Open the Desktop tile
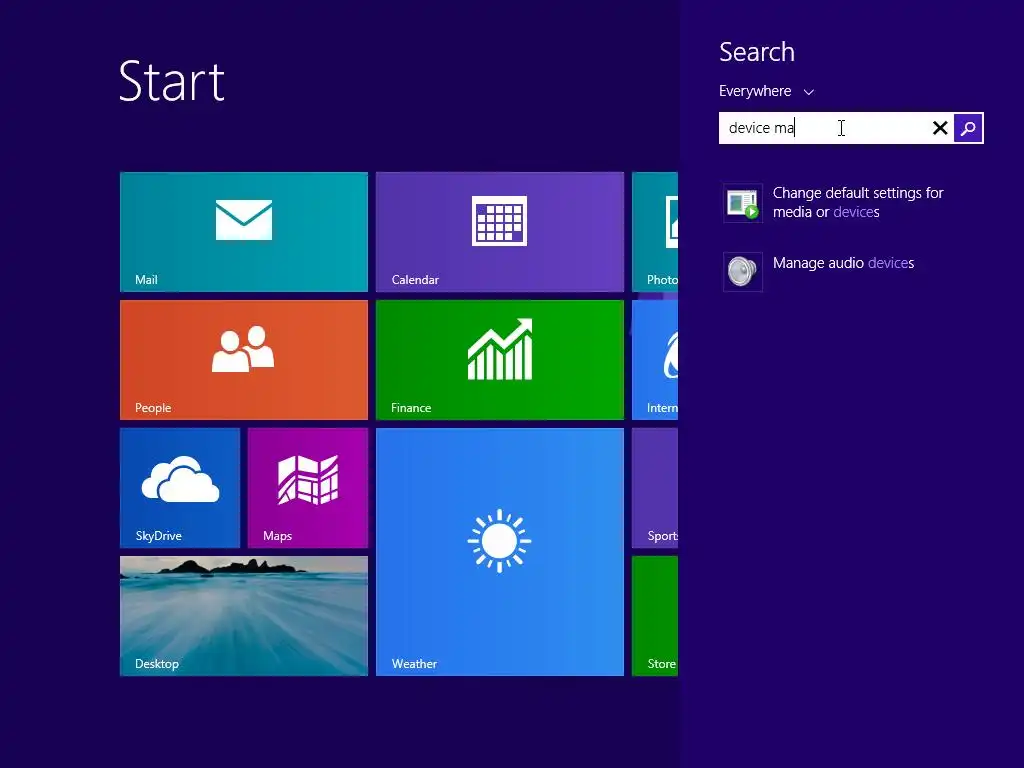This screenshot has width=1024, height=768. (244, 616)
